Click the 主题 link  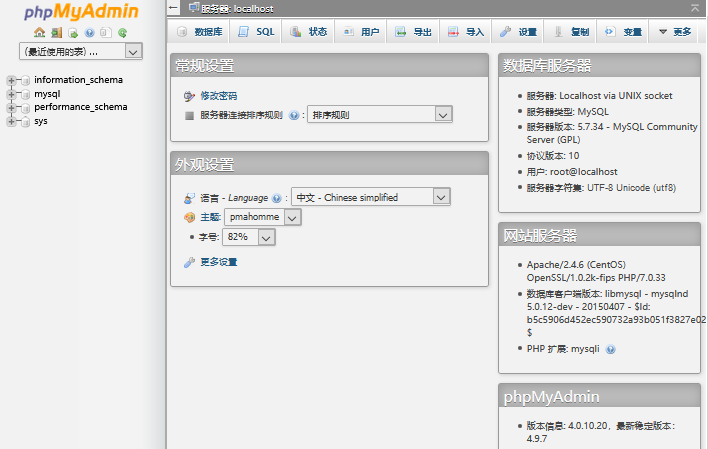[x=210, y=217]
